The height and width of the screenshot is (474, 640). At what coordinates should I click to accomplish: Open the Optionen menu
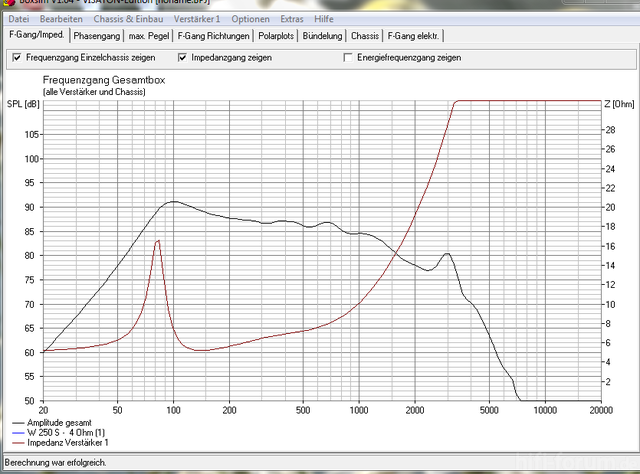249,19
